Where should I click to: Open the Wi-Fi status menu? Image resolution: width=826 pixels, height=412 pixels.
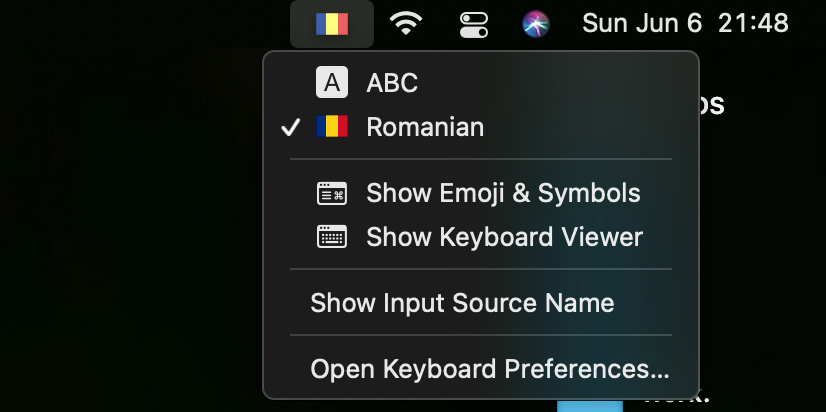point(405,23)
